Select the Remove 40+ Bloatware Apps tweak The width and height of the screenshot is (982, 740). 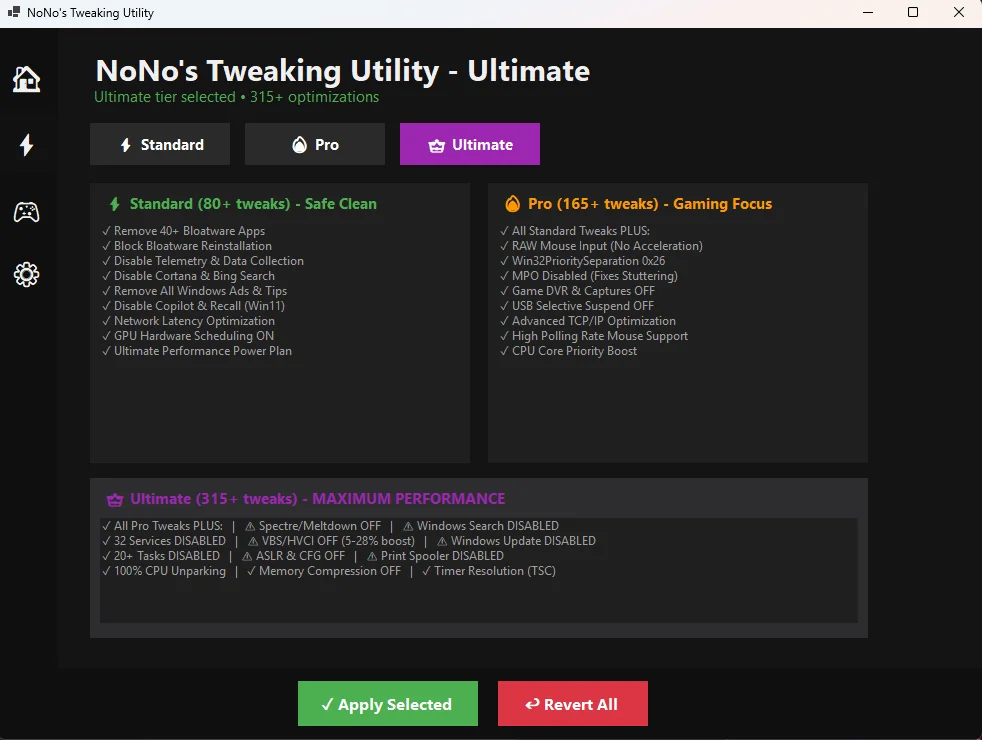pos(185,230)
